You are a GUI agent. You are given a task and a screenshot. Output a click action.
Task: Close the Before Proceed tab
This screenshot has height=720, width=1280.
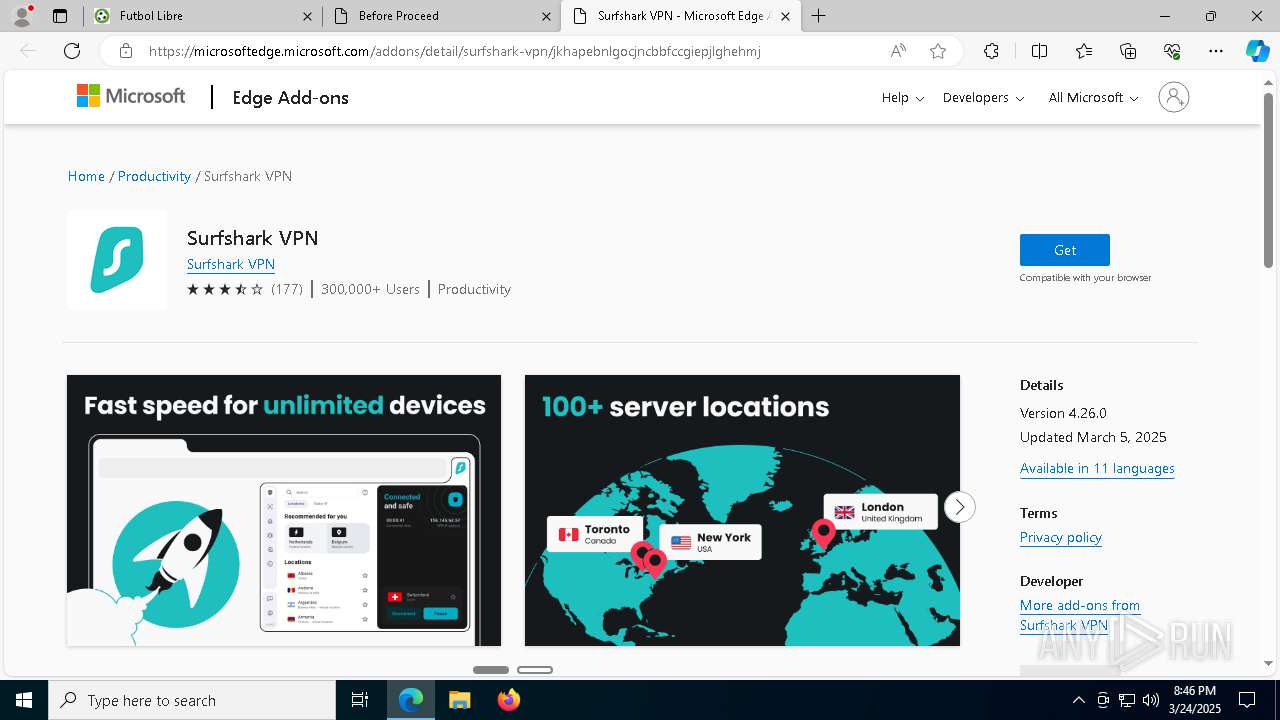pos(546,16)
